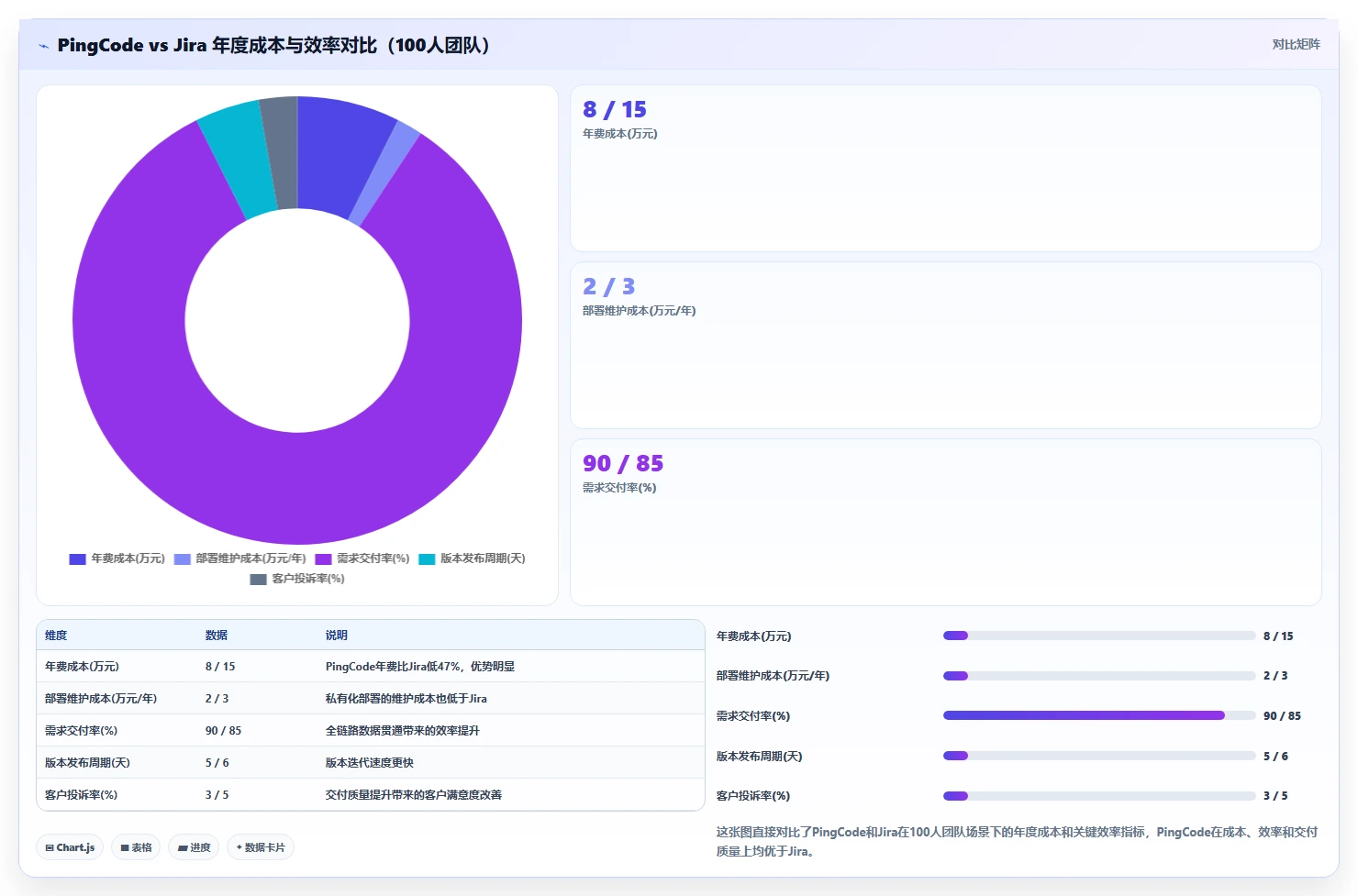Click the 对比矩阵 label in header
The width and height of the screenshot is (1358, 896).
point(1296,44)
